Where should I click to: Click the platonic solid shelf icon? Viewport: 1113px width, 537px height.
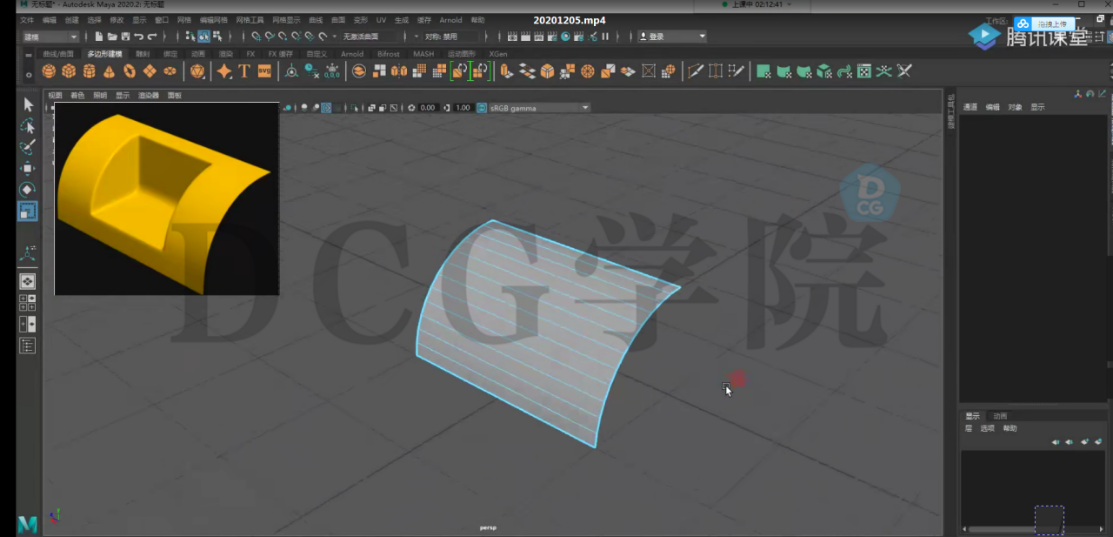tap(197, 71)
